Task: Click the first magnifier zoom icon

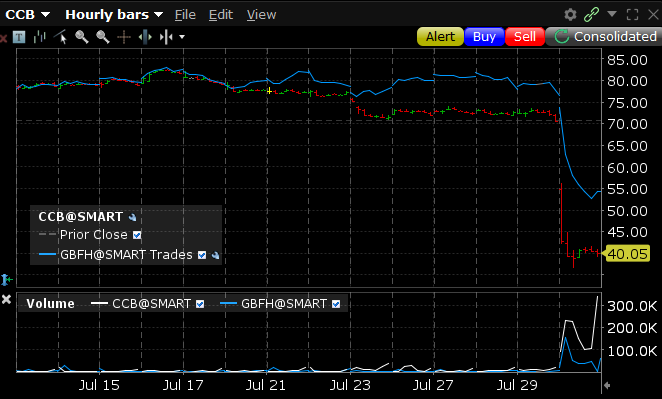Action: [82, 37]
